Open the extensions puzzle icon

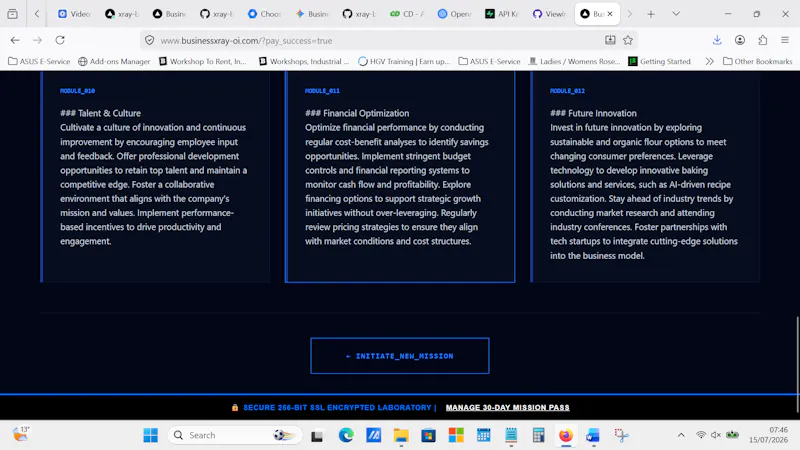click(762, 40)
